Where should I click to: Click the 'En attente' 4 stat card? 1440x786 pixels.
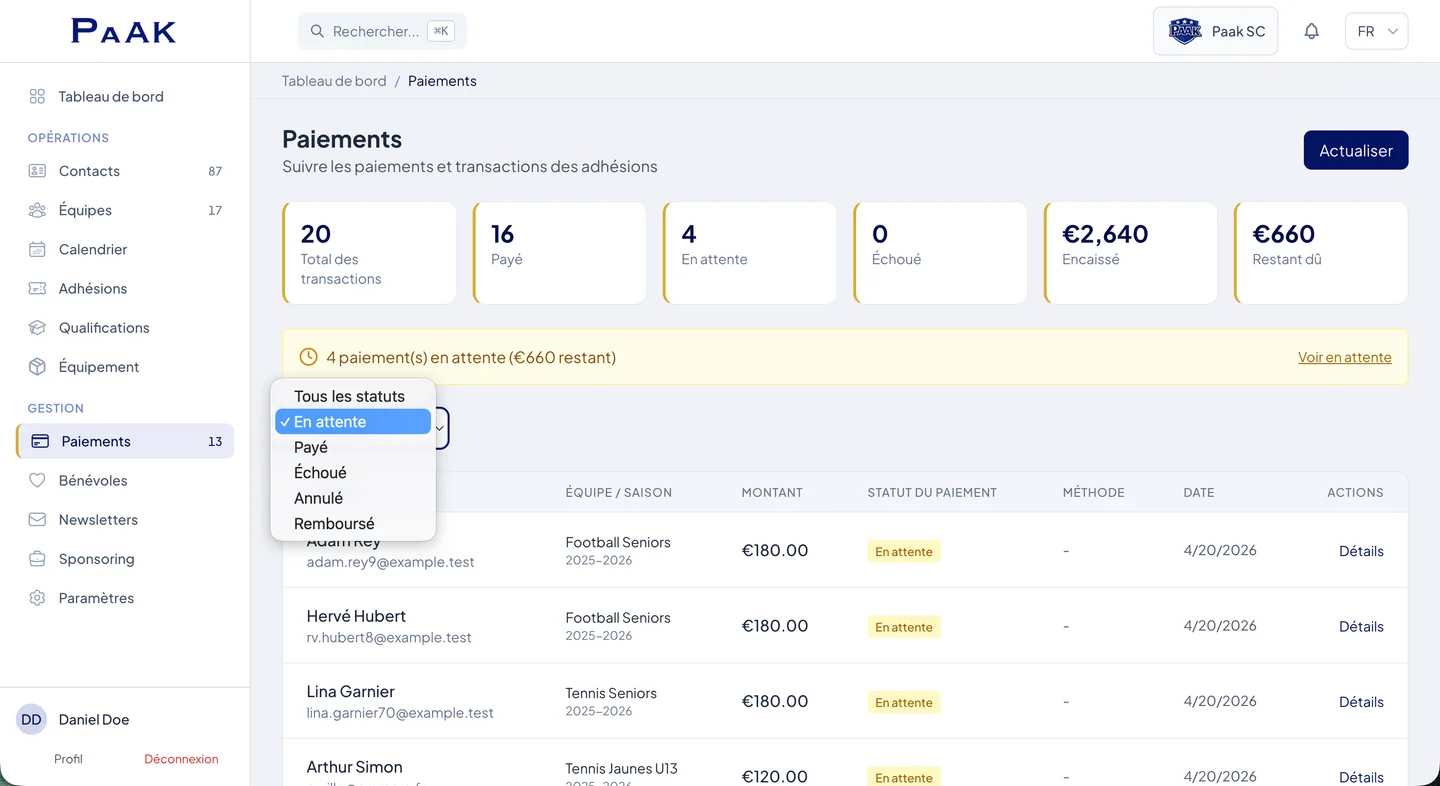coord(750,253)
